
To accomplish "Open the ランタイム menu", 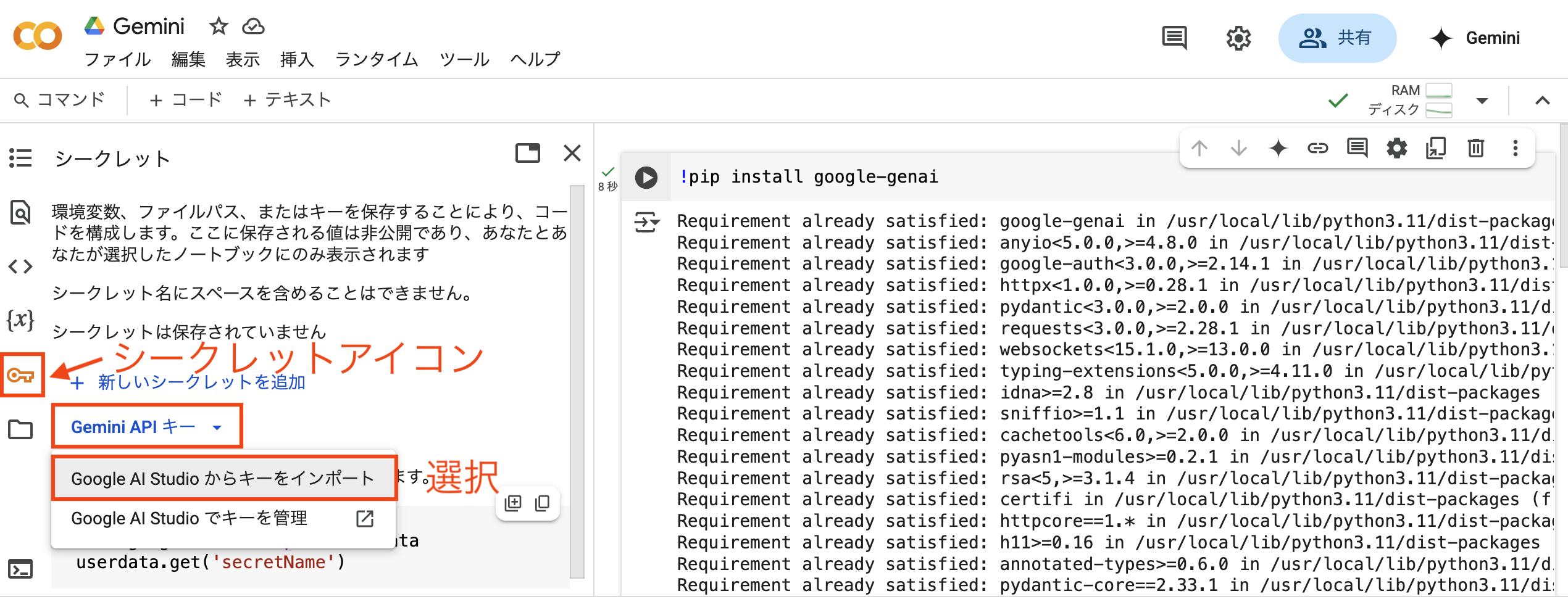I will [x=377, y=59].
